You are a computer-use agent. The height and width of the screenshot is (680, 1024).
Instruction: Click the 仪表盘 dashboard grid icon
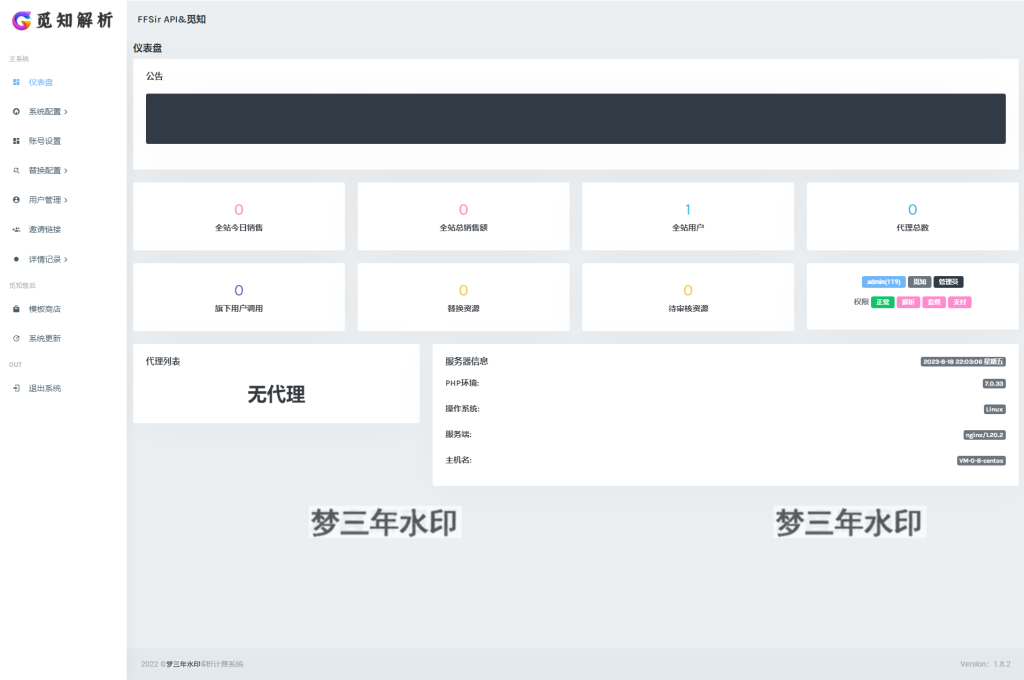16,82
